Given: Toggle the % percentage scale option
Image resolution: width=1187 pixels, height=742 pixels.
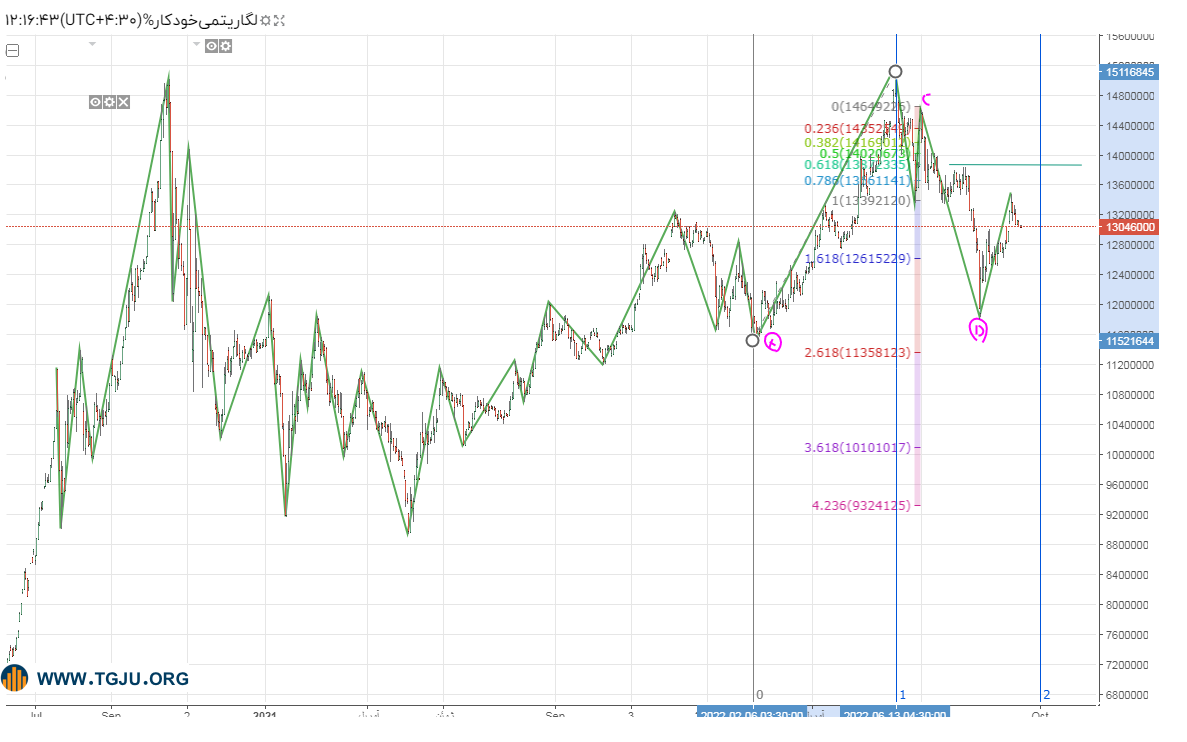Looking at the screenshot, I should point(148,20).
